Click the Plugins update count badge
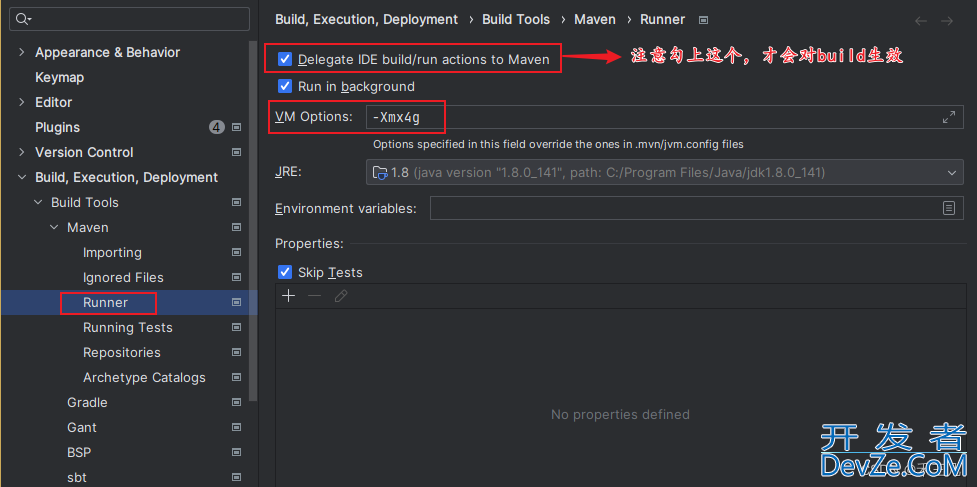Viewport: 977px width, 487px height. pos(216,128)
